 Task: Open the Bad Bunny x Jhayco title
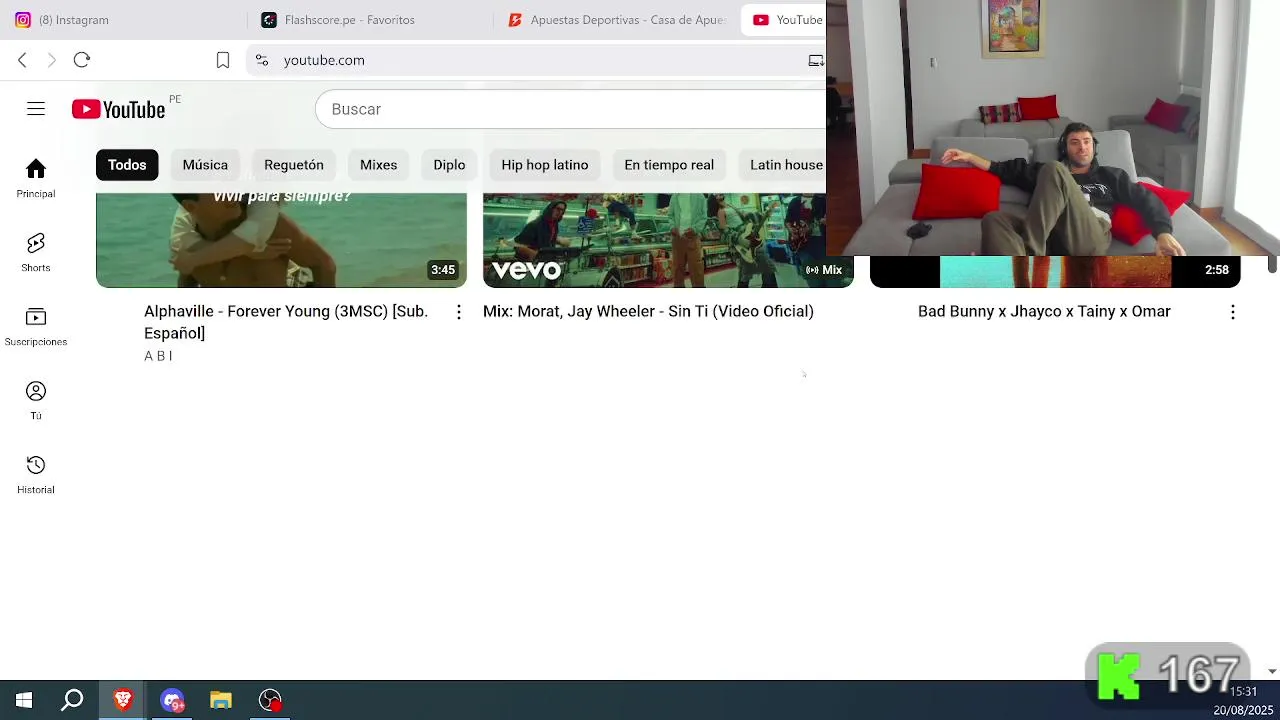point(1044,312)
